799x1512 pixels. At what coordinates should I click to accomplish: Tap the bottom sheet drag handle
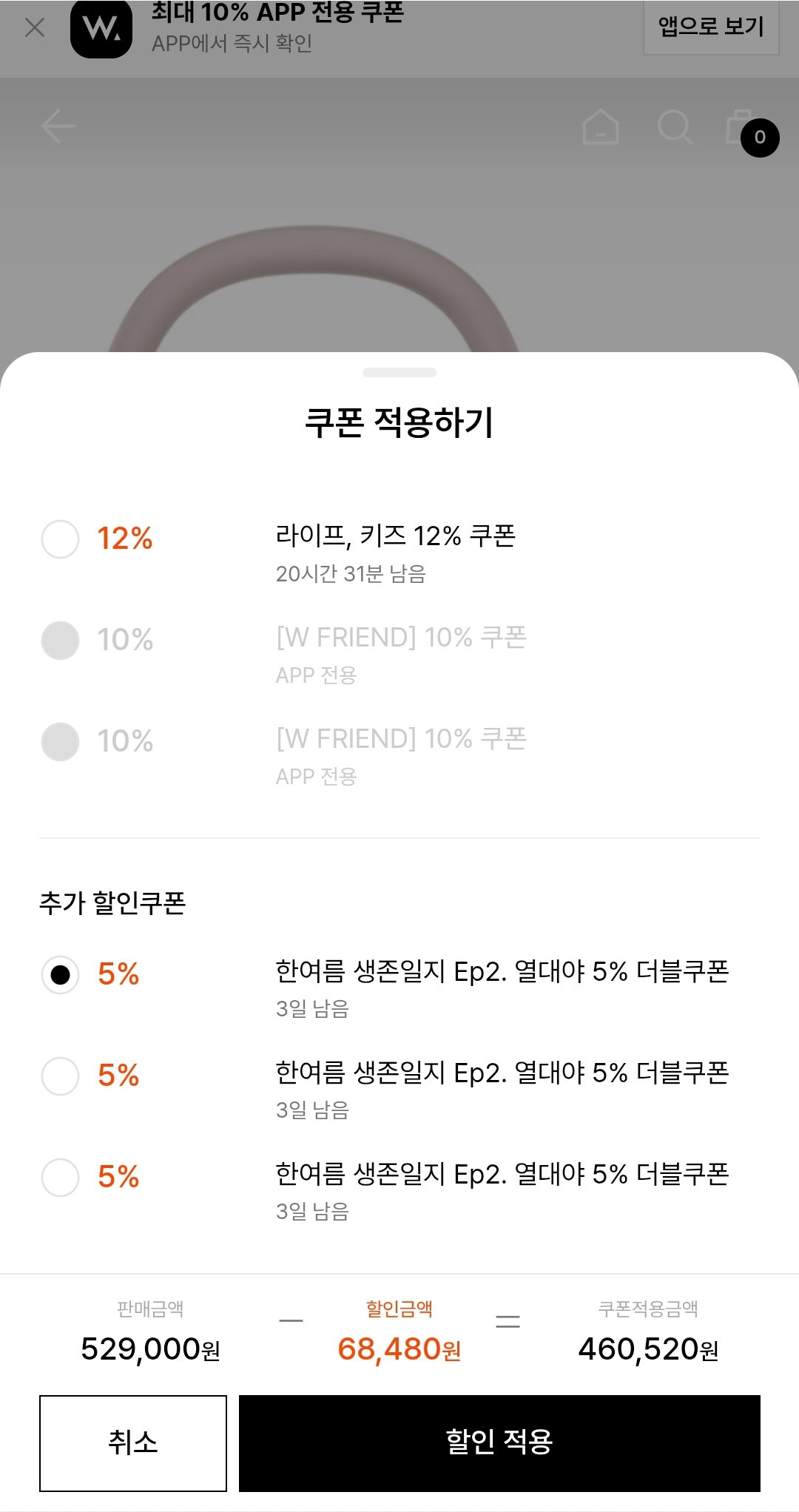399,372
